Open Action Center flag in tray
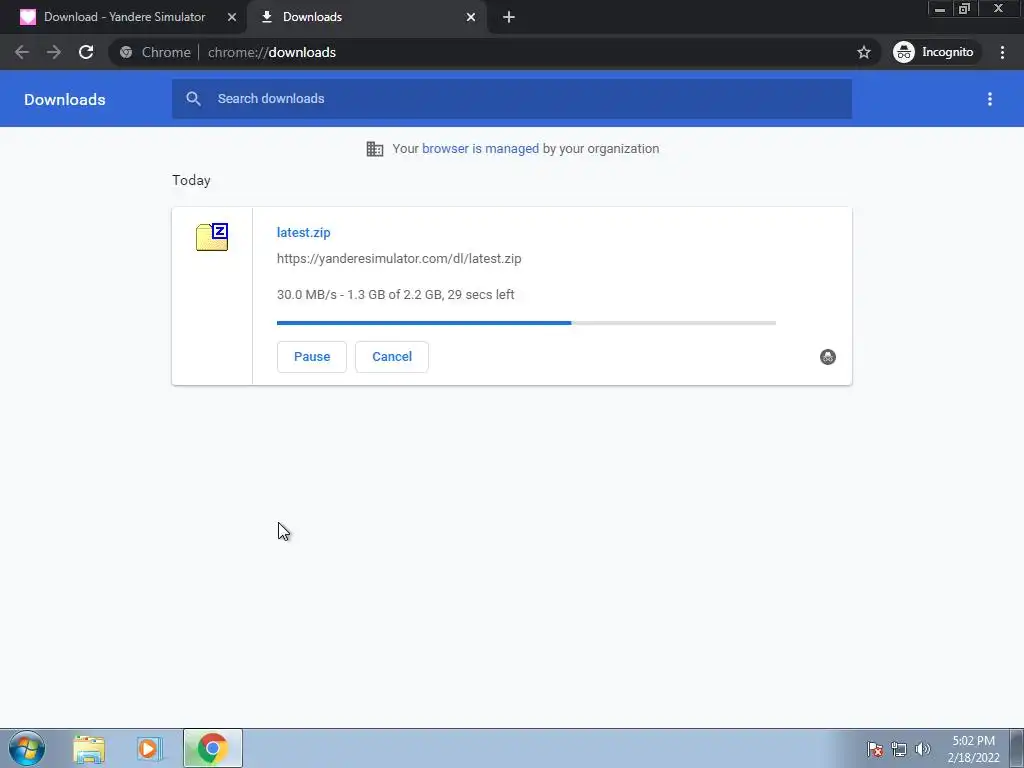The height and width of the screenshot is (768, 1024). [875, 749]
